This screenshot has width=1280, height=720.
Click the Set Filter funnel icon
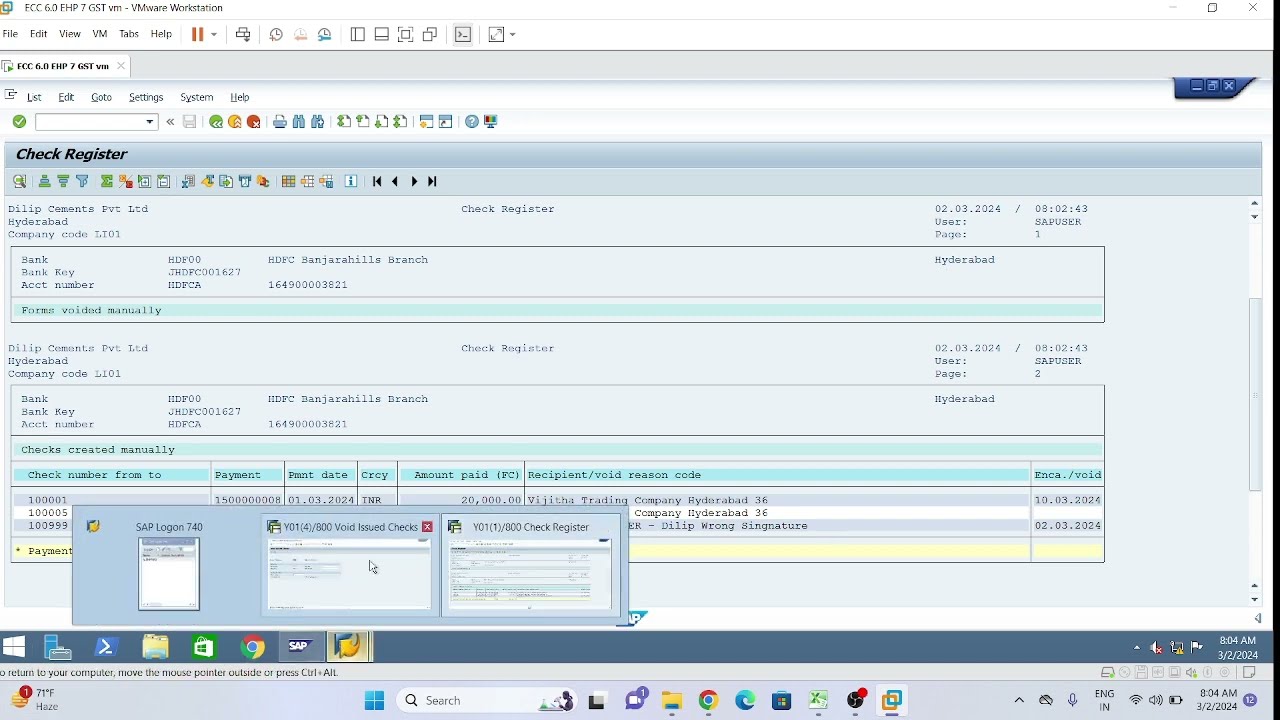tap(83, 182)
